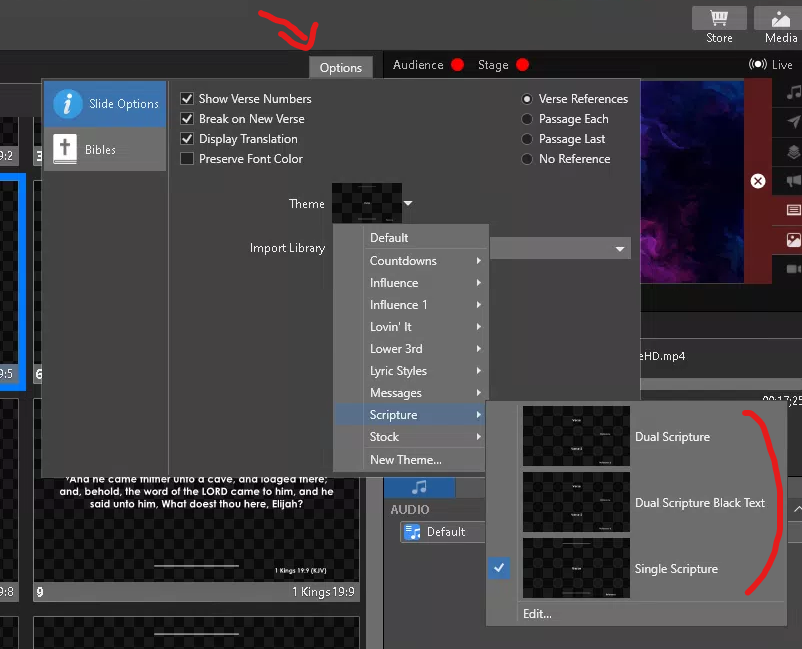This screenshot has width=802, height=649.
Task: Toggle the Audience red output indicator
Action: click(x=458, y=65)
